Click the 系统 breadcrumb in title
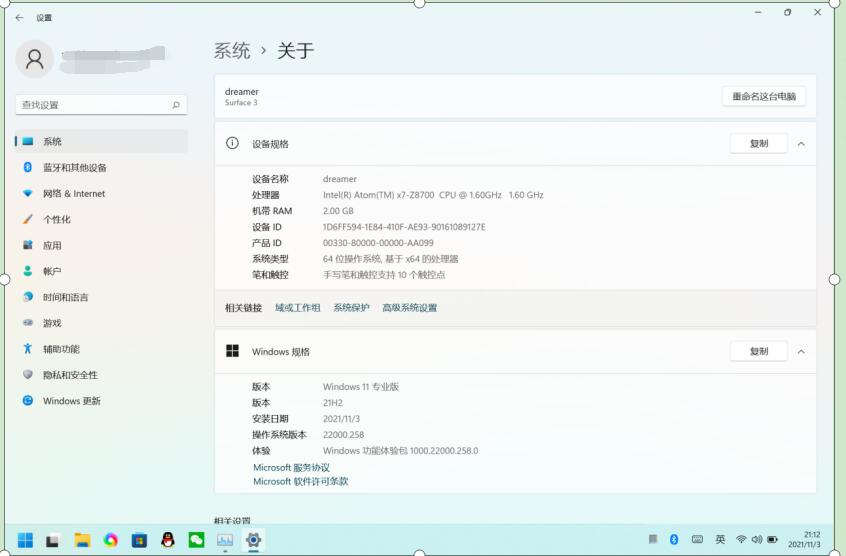 click(232, 51)
